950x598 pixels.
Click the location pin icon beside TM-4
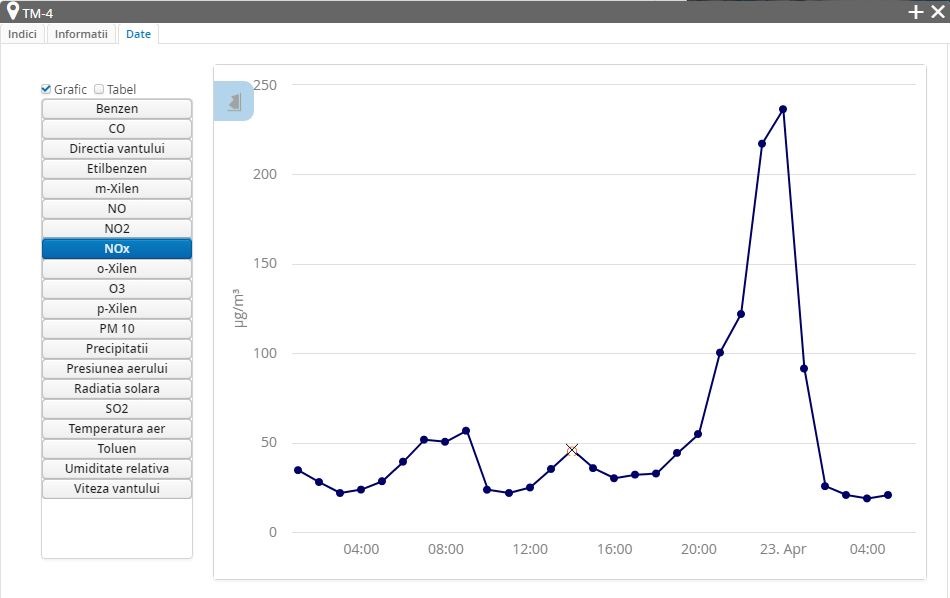click(12, 11)
